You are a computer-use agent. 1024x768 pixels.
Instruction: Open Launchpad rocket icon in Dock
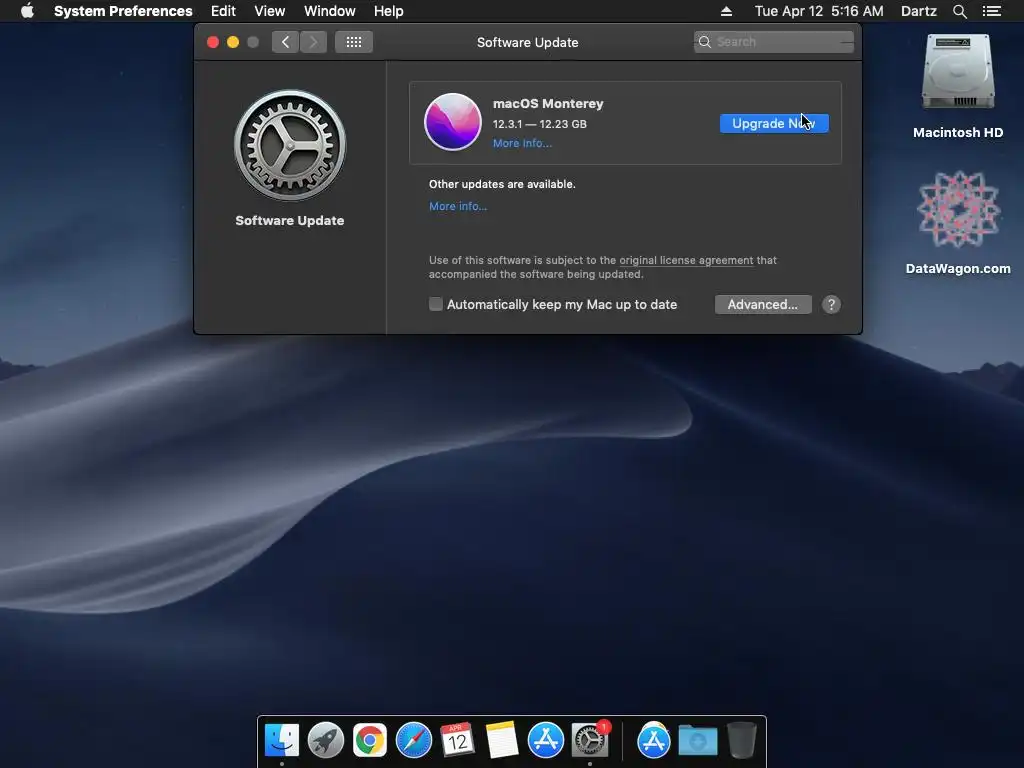(325, 740)
